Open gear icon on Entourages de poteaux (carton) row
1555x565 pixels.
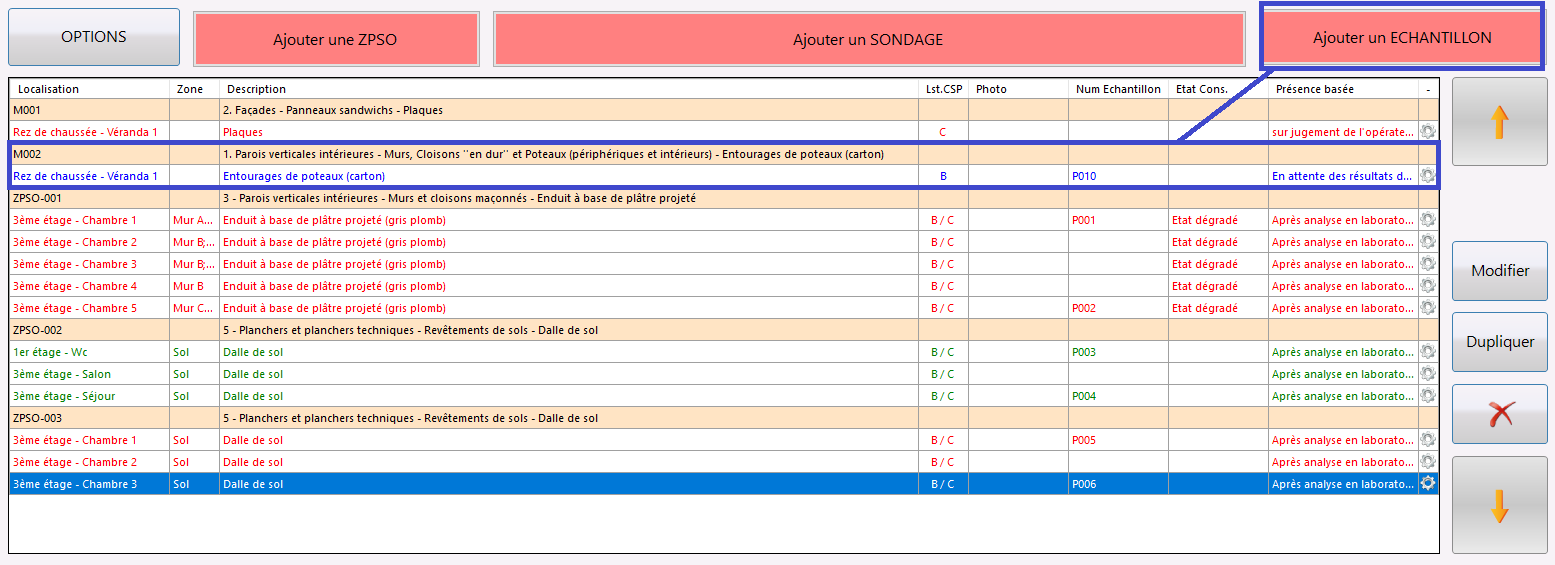[1428, 176]
